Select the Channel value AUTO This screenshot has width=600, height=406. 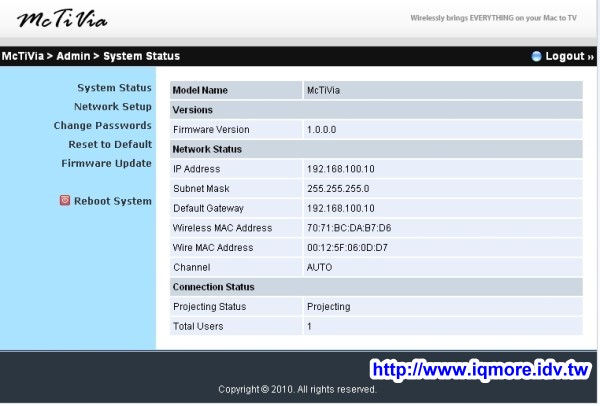point(319,267)
